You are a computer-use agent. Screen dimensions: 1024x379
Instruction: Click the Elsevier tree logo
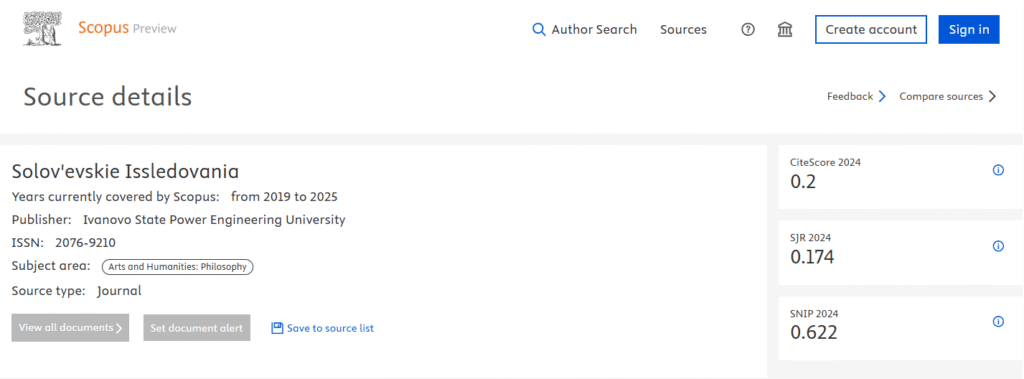point(42,29)
